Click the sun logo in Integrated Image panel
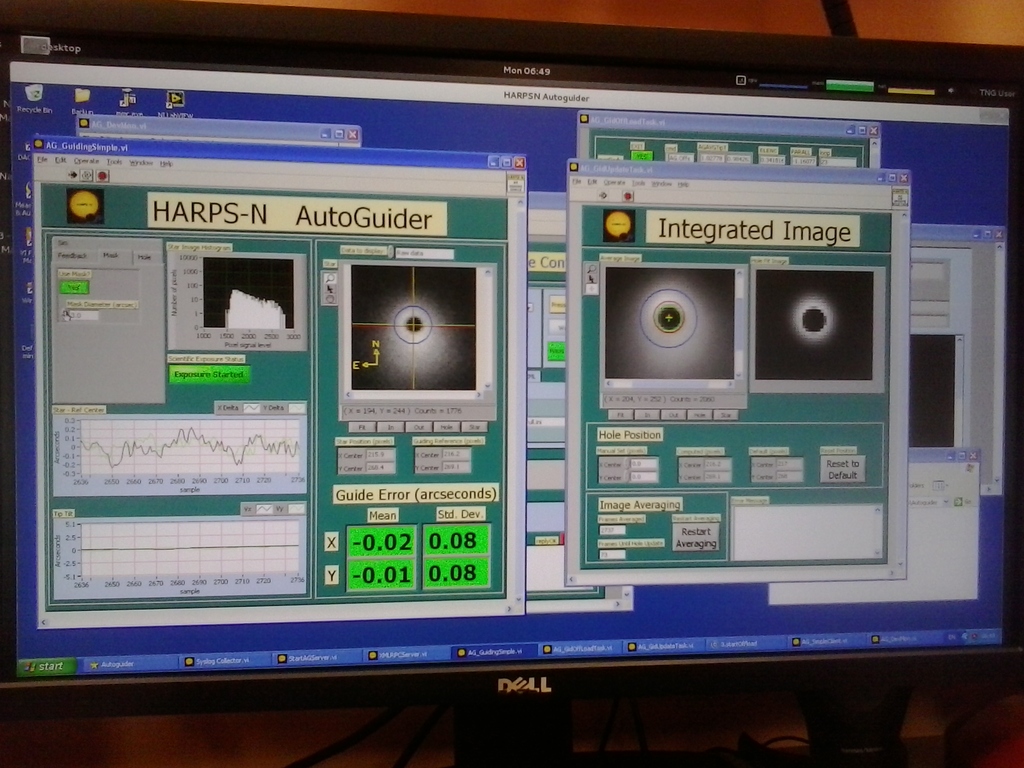This screenshot has width=1024, height=768. coord(618,226)
